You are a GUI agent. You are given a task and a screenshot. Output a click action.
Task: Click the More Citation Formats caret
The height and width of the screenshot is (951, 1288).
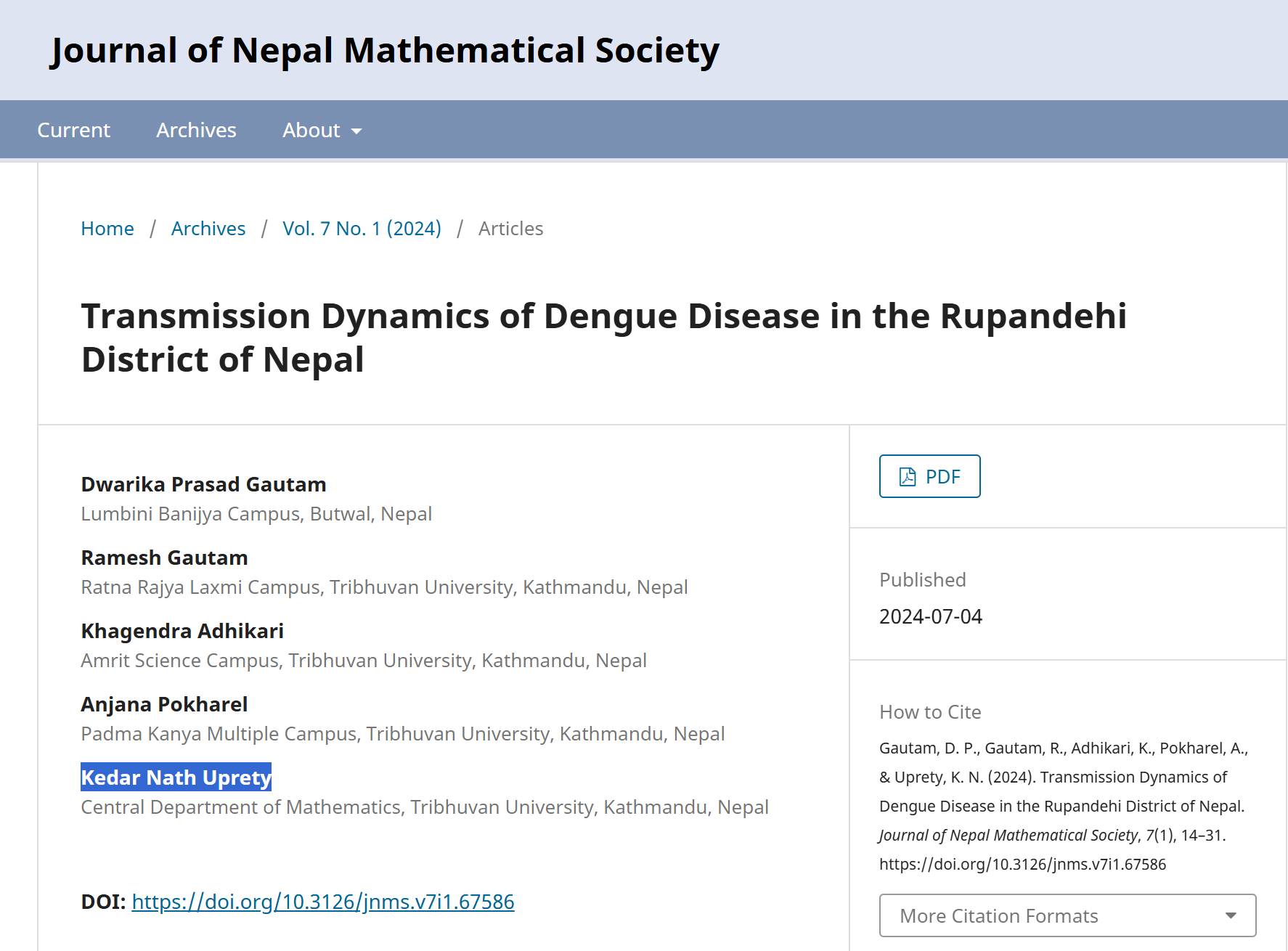pos(1231,915)
